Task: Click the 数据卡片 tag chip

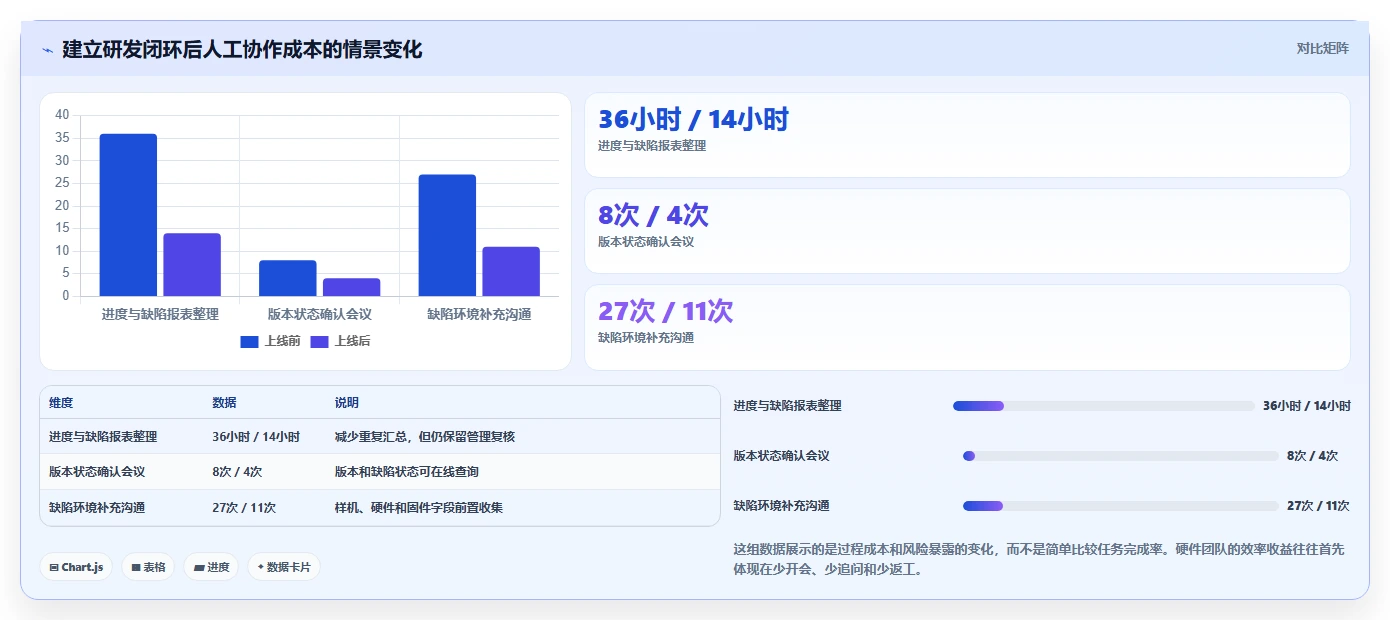Action: click(284, 567)
